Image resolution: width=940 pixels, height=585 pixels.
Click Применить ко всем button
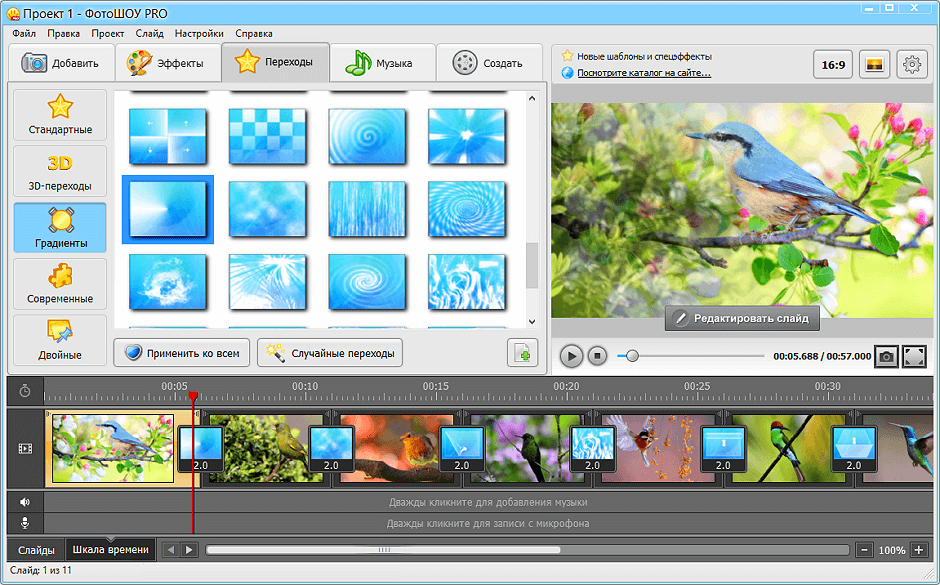[x=181, y=353]
